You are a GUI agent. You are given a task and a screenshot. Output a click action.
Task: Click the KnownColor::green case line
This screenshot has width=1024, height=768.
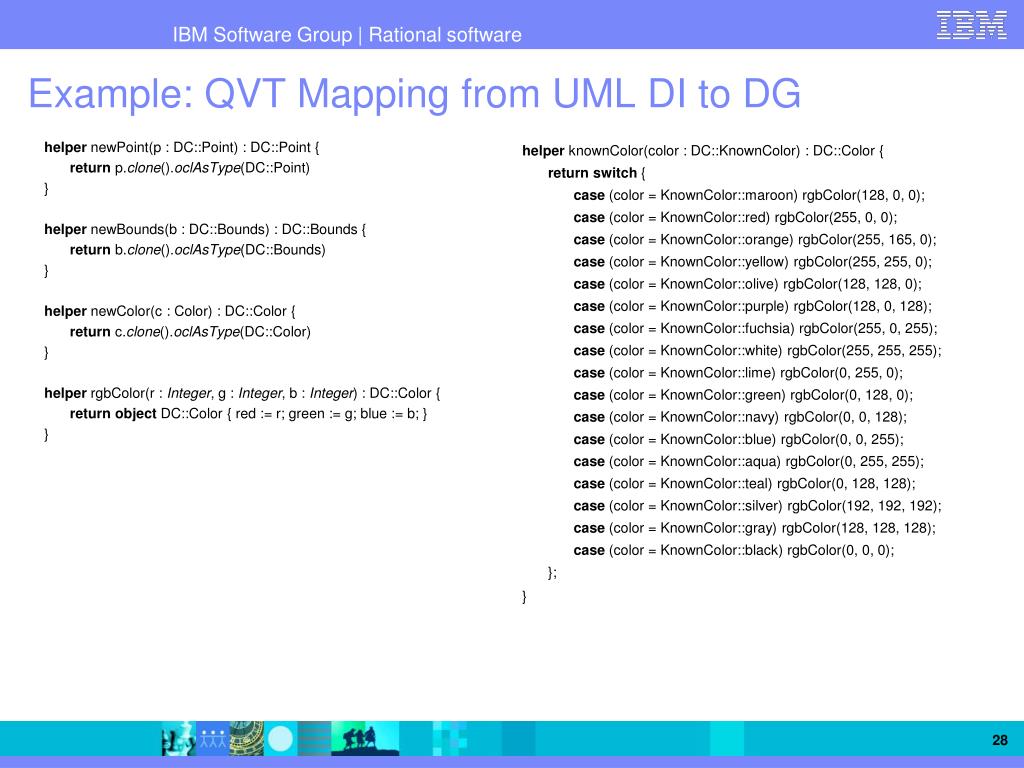click(743, 395)
